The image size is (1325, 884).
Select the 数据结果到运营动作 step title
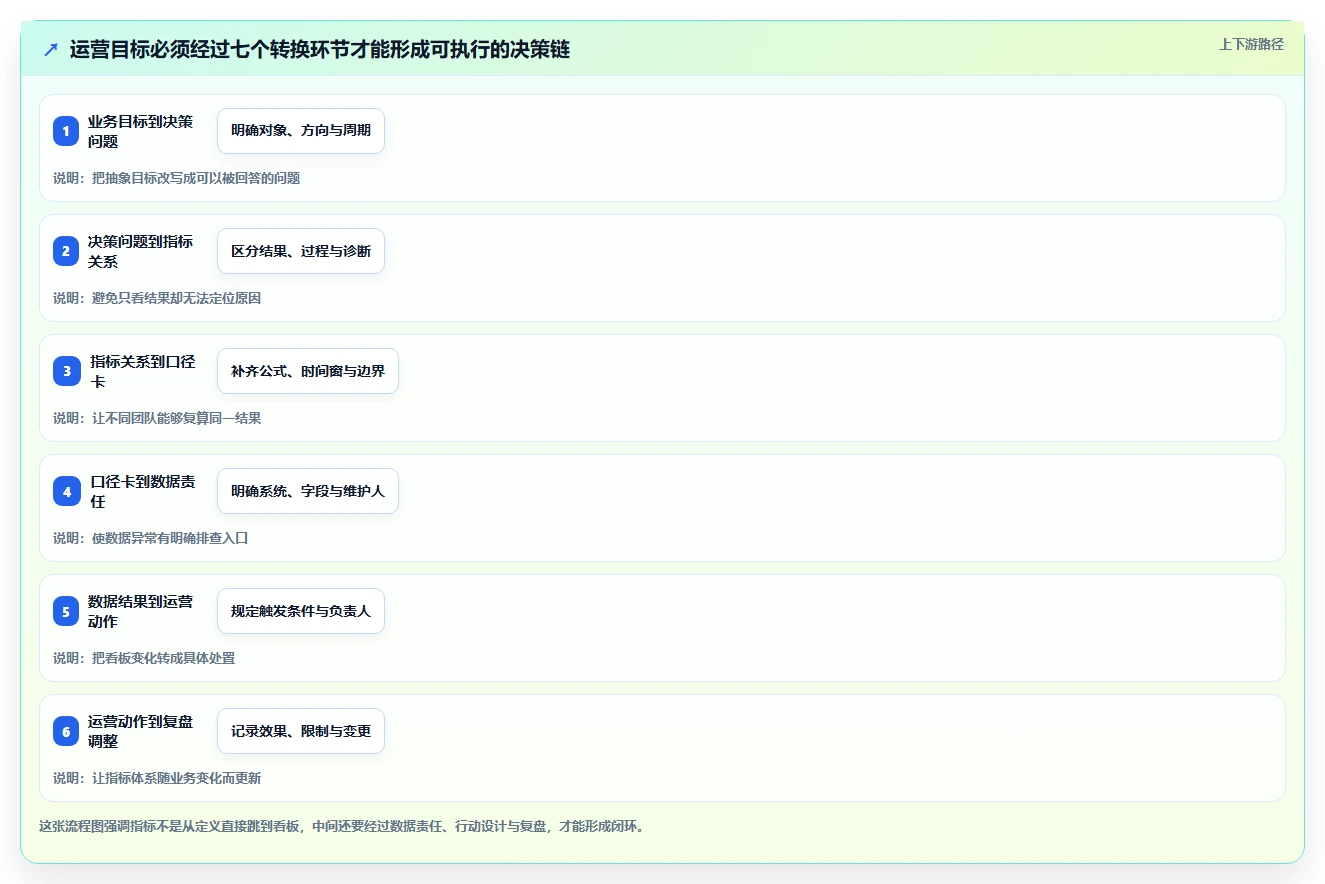pyautogui.click(x=141, y=611)
